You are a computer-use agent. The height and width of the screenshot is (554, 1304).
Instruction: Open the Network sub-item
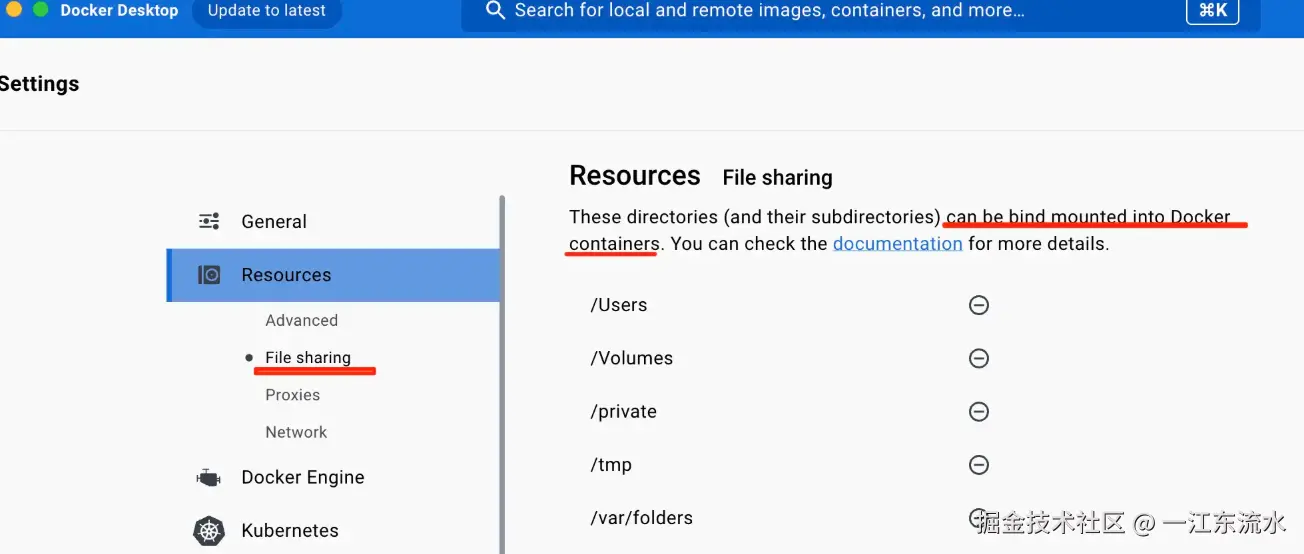pyautogui.click(x=296, y=432)
